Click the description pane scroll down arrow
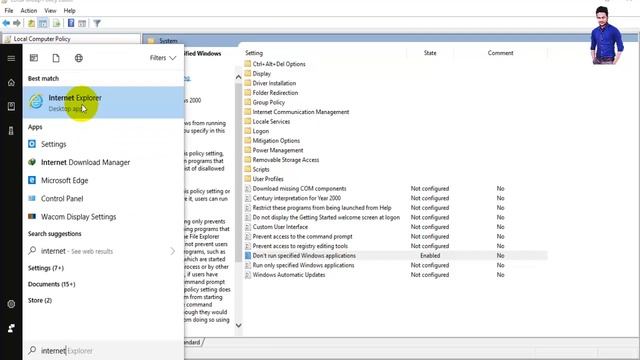 point(238,325)
